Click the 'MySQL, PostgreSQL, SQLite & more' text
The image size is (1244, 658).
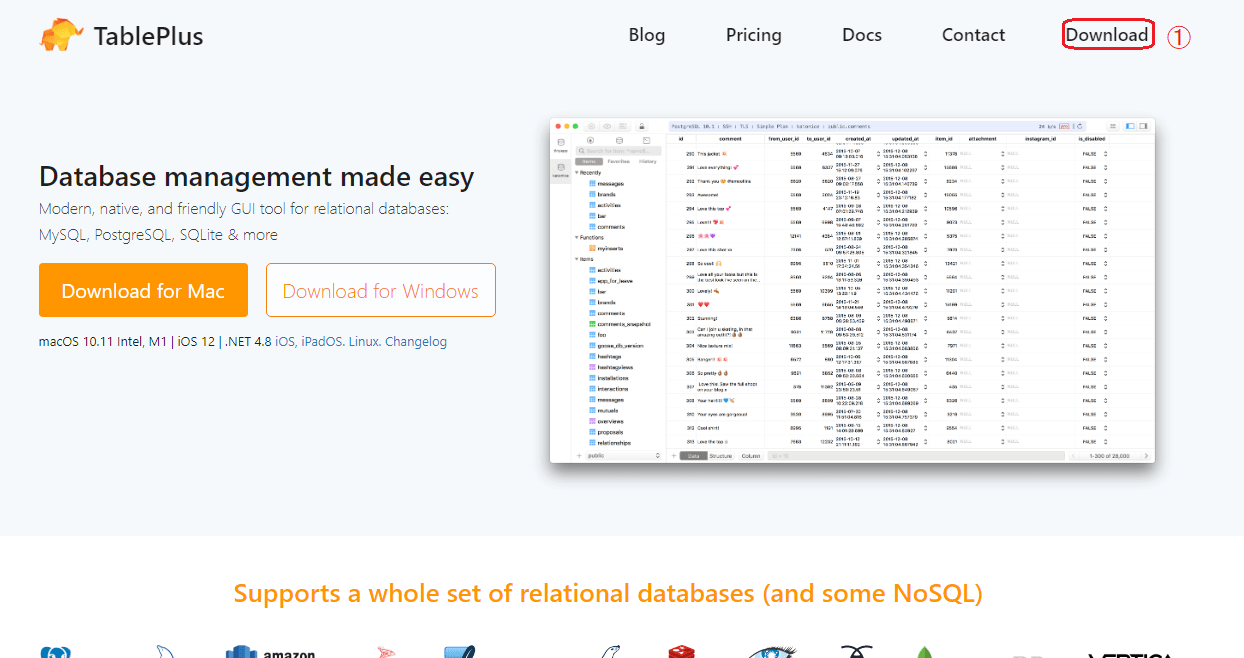click(158, 235)
